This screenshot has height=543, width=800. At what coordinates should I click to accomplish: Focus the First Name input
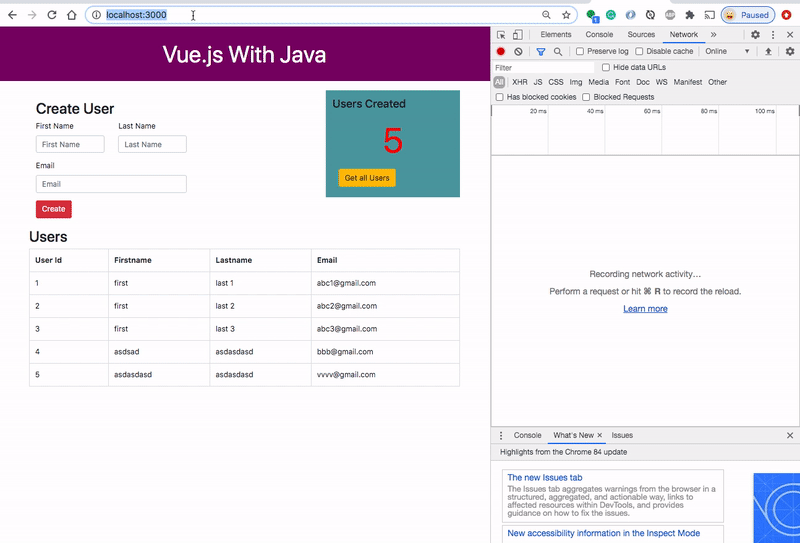[x=70, y=144]
